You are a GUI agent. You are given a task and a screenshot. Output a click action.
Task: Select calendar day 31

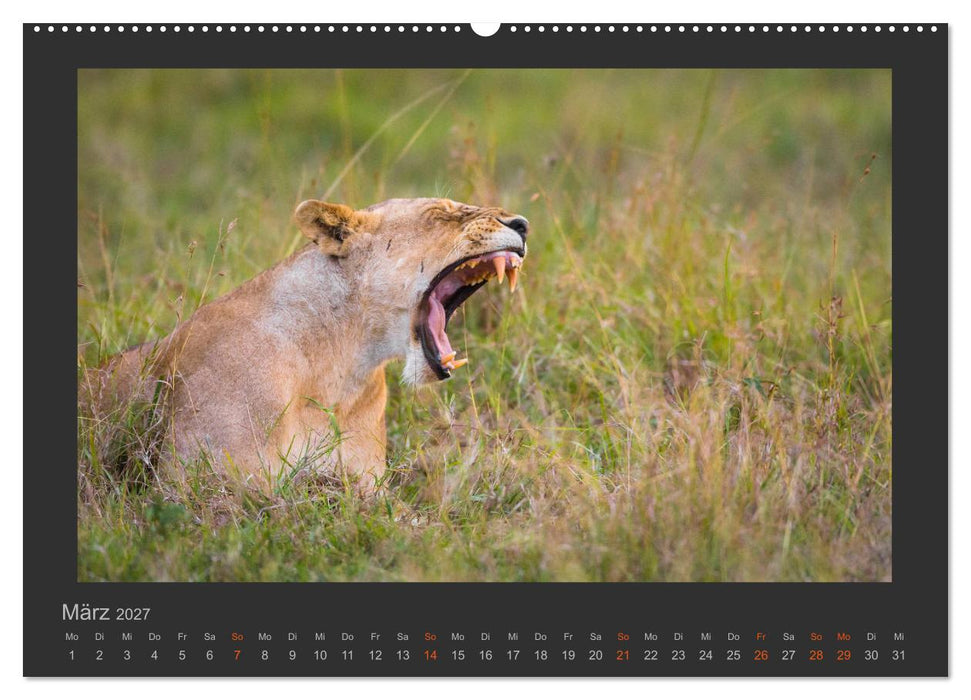(899, 655)
